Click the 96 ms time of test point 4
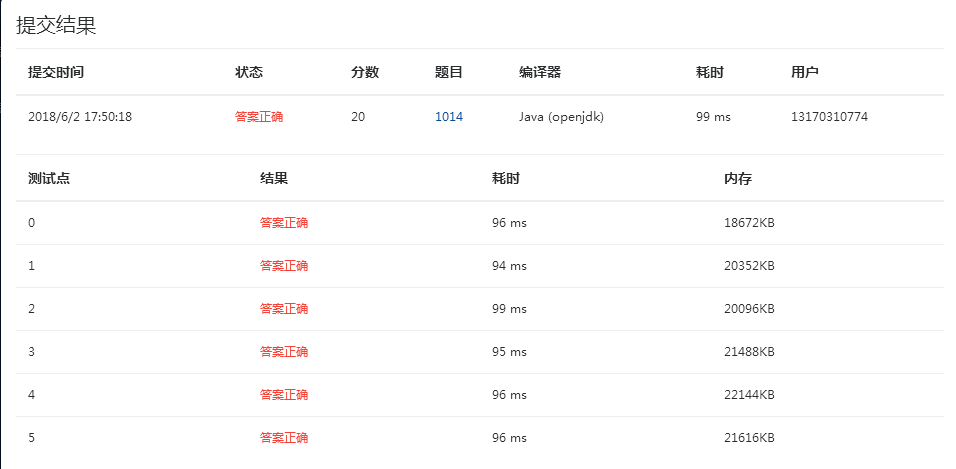This screenshot has height=469, width=956. (509, 395)
